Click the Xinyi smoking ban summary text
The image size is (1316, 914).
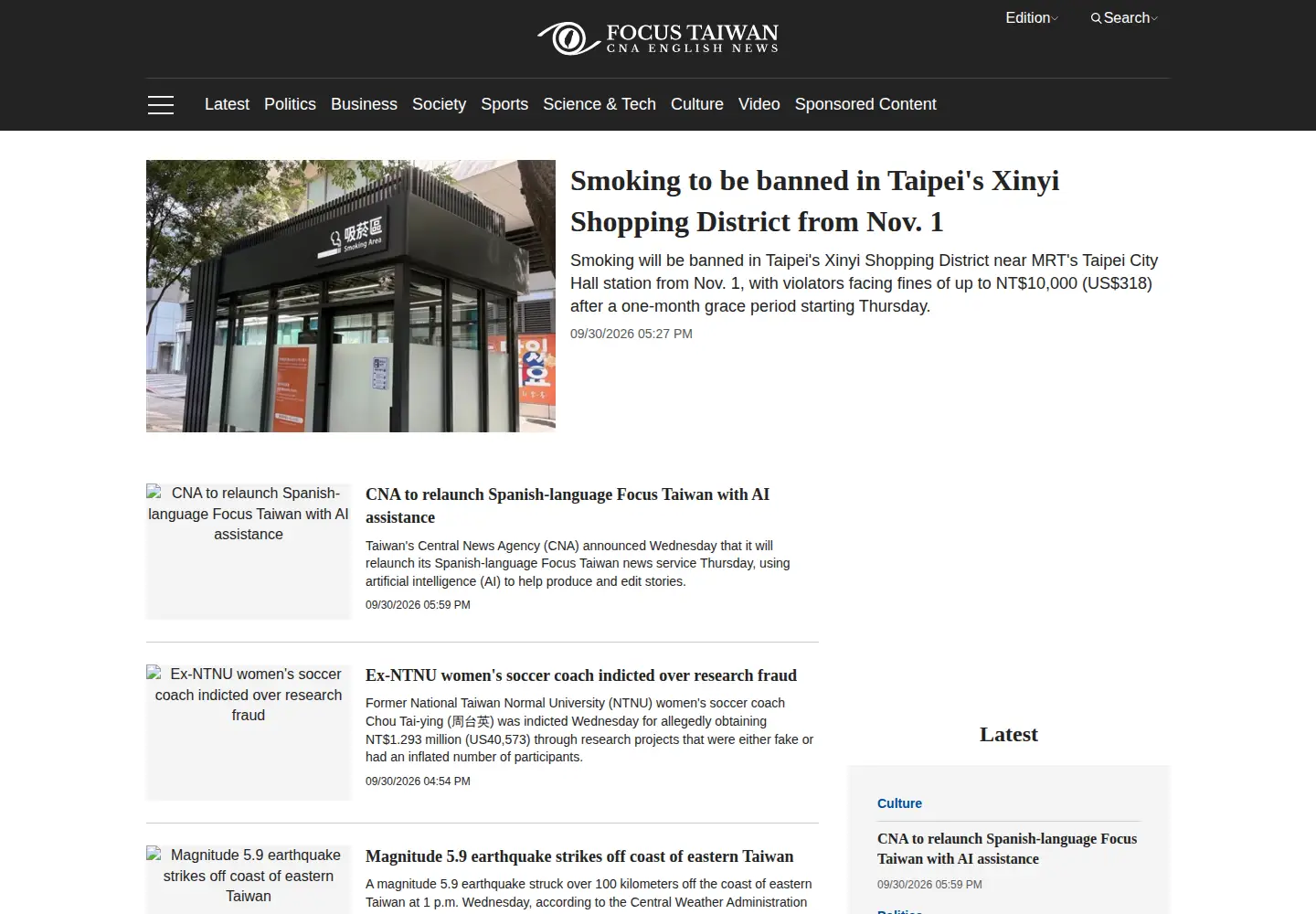tap(864, 283)
